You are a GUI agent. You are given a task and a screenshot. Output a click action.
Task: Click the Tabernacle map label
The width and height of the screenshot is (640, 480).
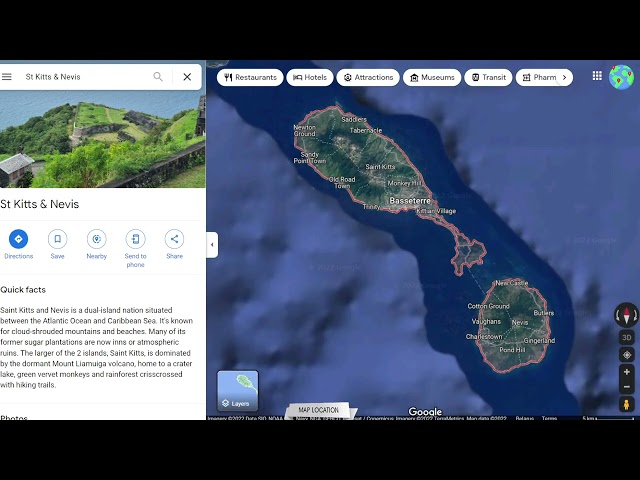366,131
